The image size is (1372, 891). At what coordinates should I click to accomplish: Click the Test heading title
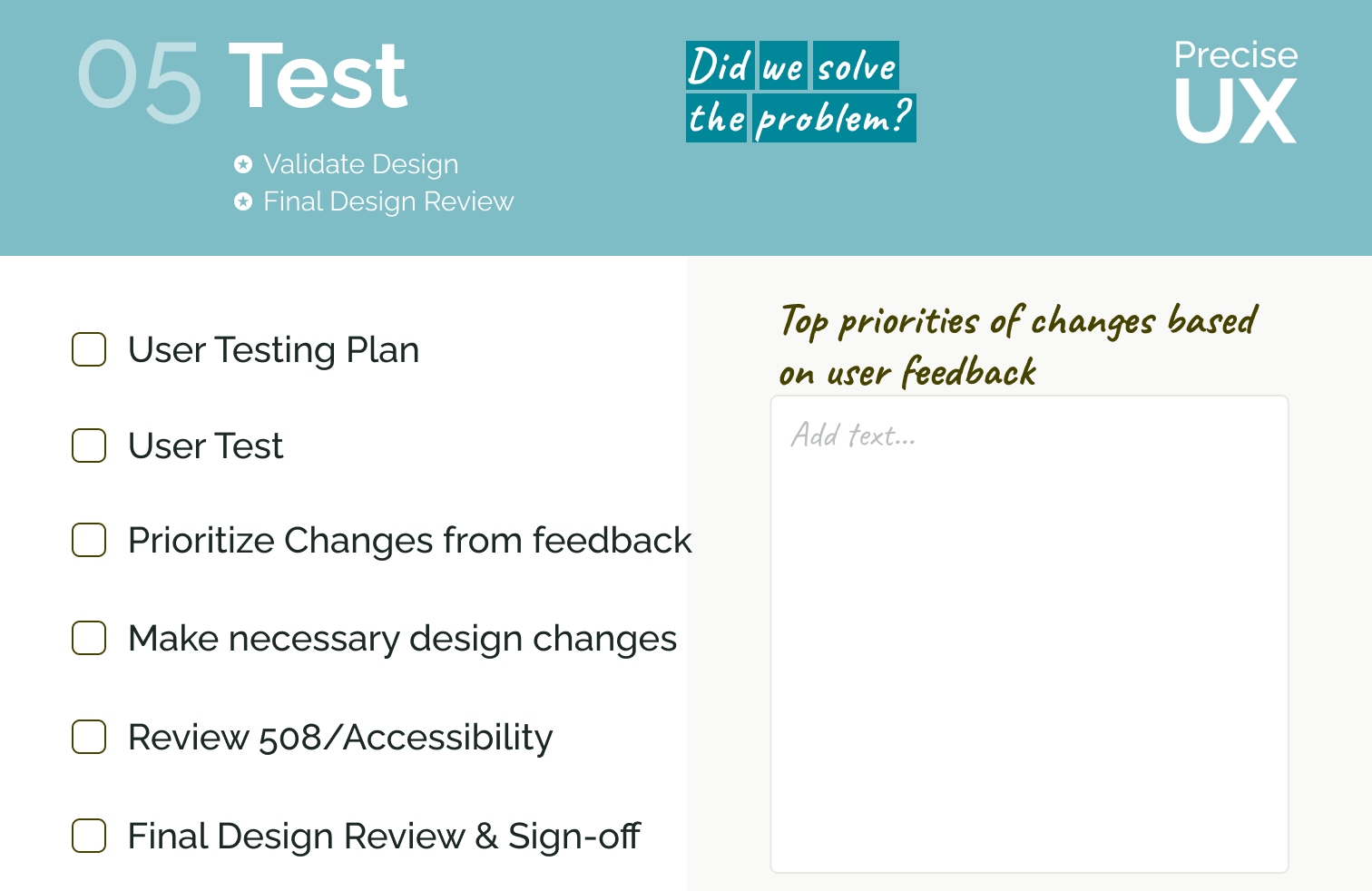318,78
